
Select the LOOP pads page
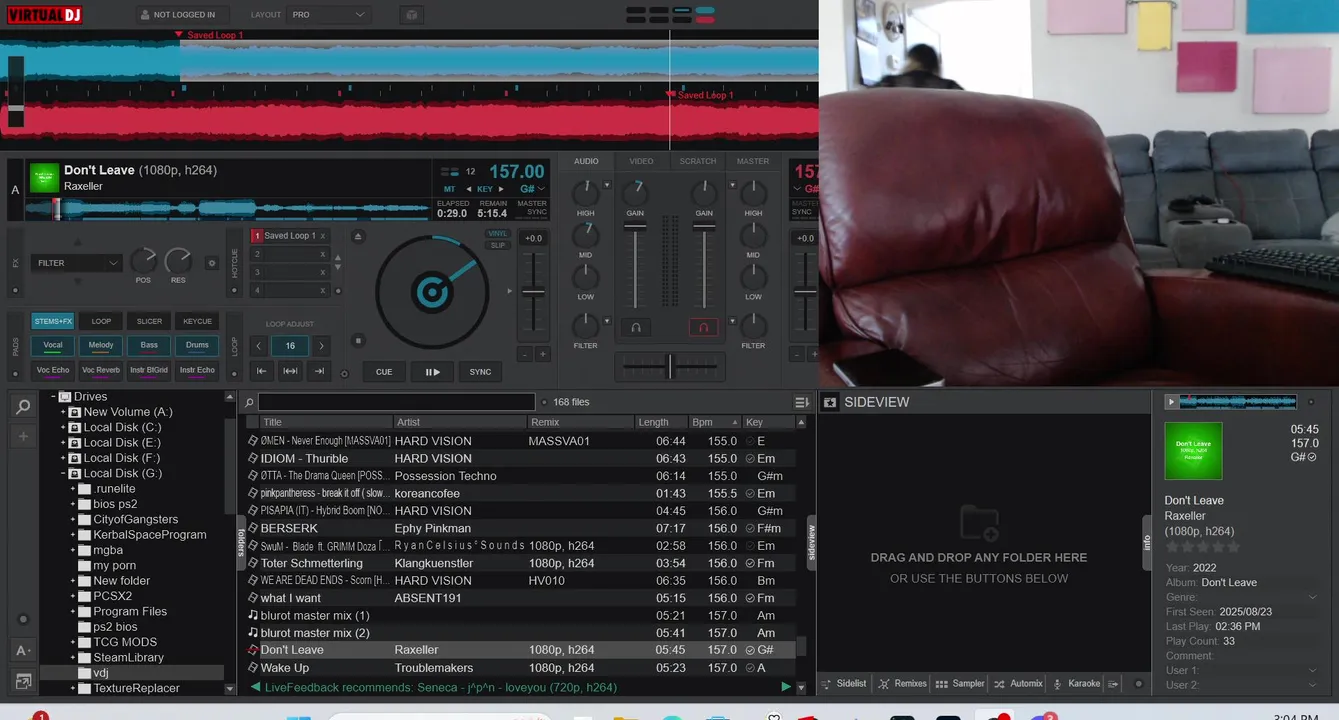click(x=101, y=321)
